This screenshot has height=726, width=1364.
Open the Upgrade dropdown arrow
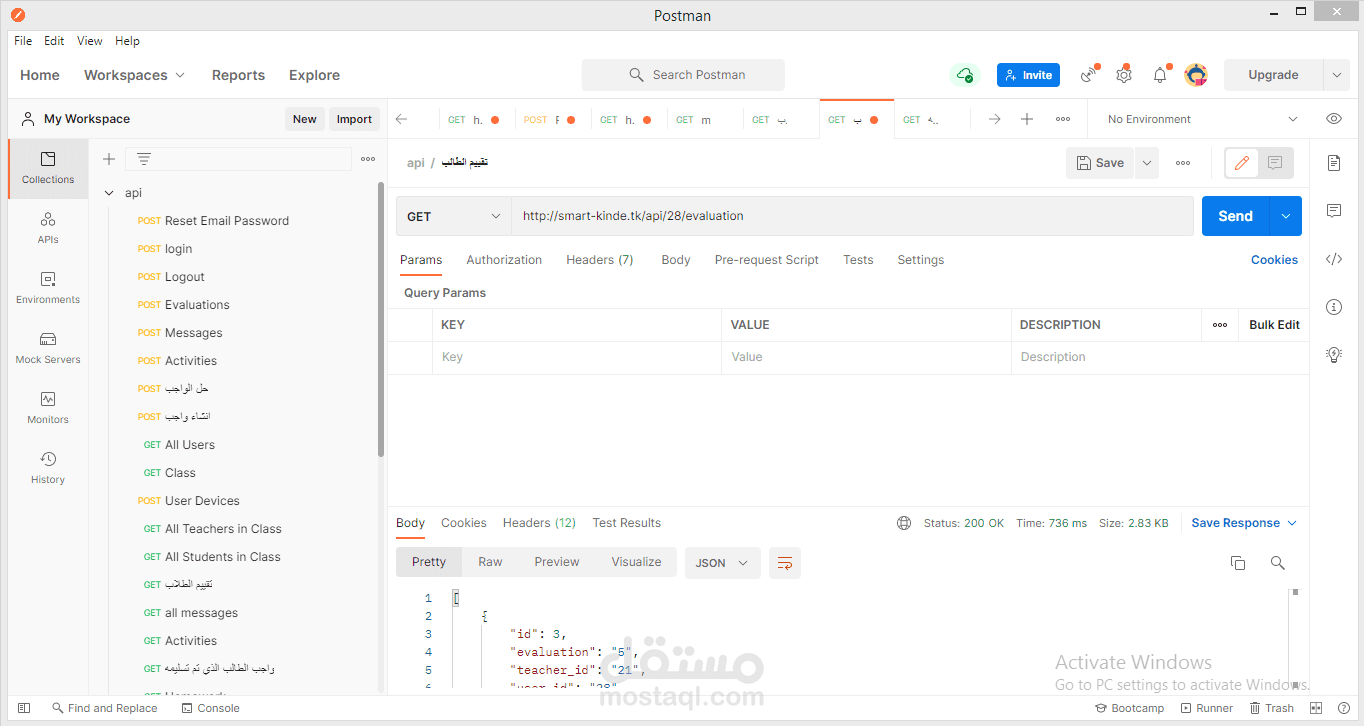[x=1336, y=75]
